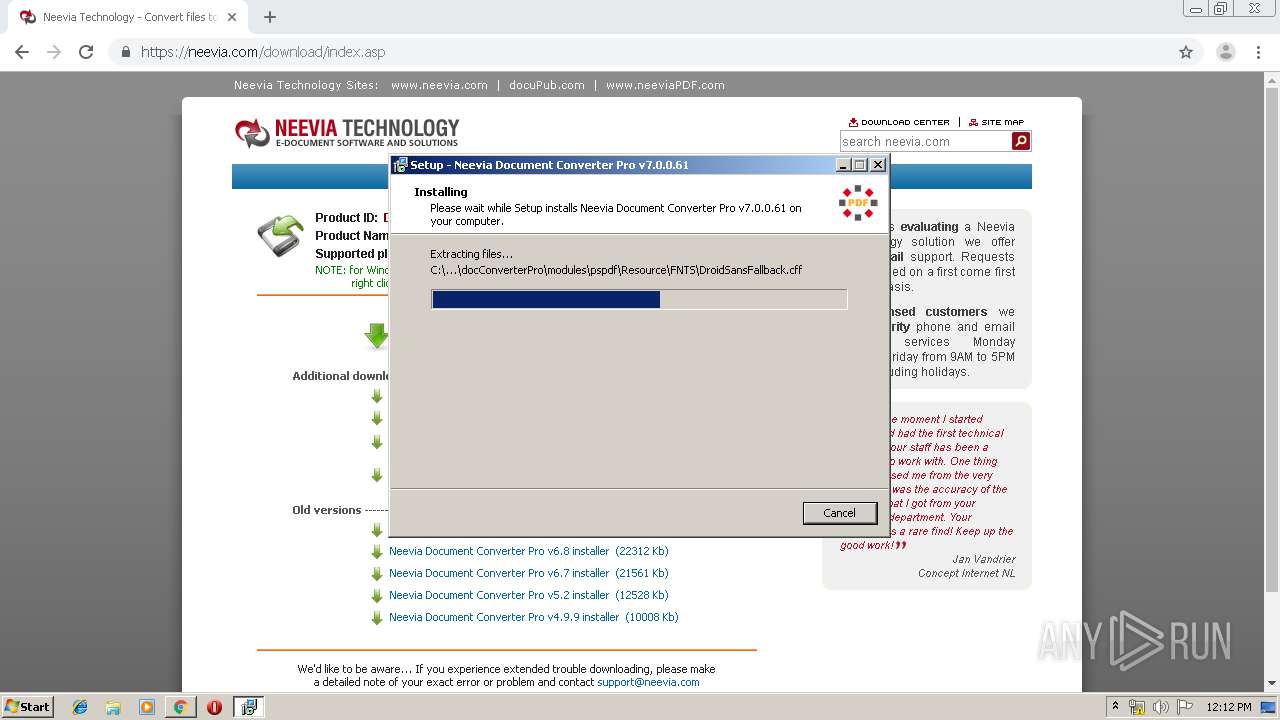Screen dimensions: 1280x720
Task: Open the www.neevia.com site link
Action: [x=439, y=85]
